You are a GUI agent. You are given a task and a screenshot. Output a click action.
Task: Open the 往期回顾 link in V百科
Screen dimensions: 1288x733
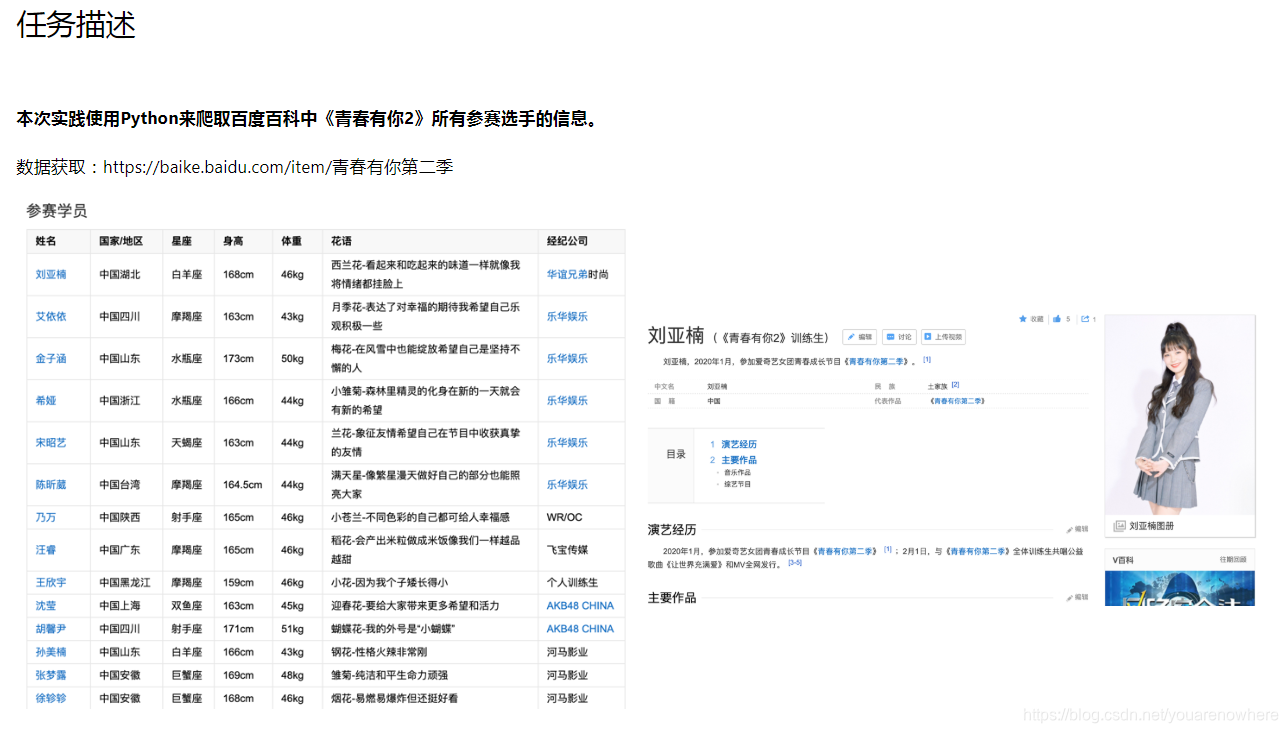(x=1233, y=559)
